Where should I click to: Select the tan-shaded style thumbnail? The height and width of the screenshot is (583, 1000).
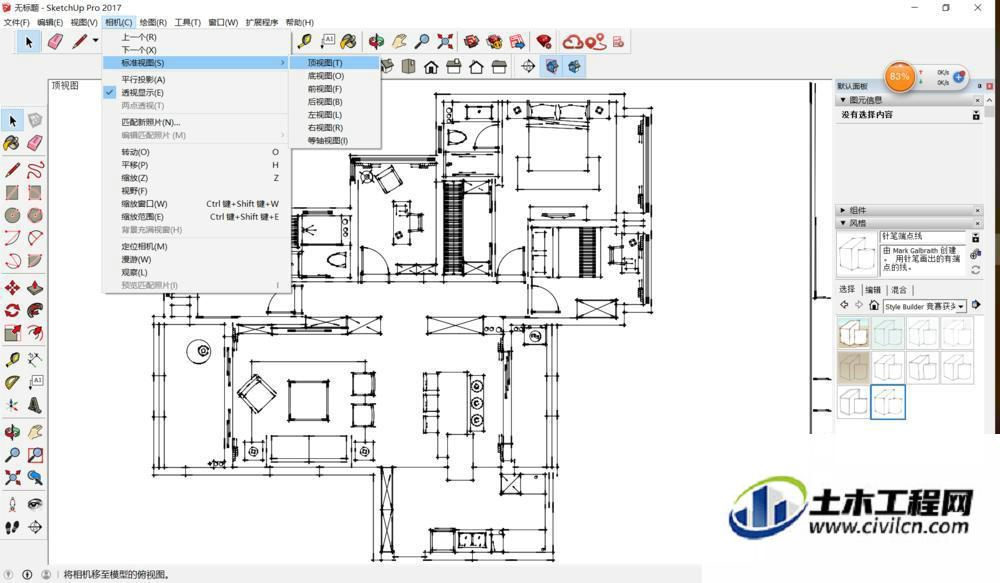point(853,367)
